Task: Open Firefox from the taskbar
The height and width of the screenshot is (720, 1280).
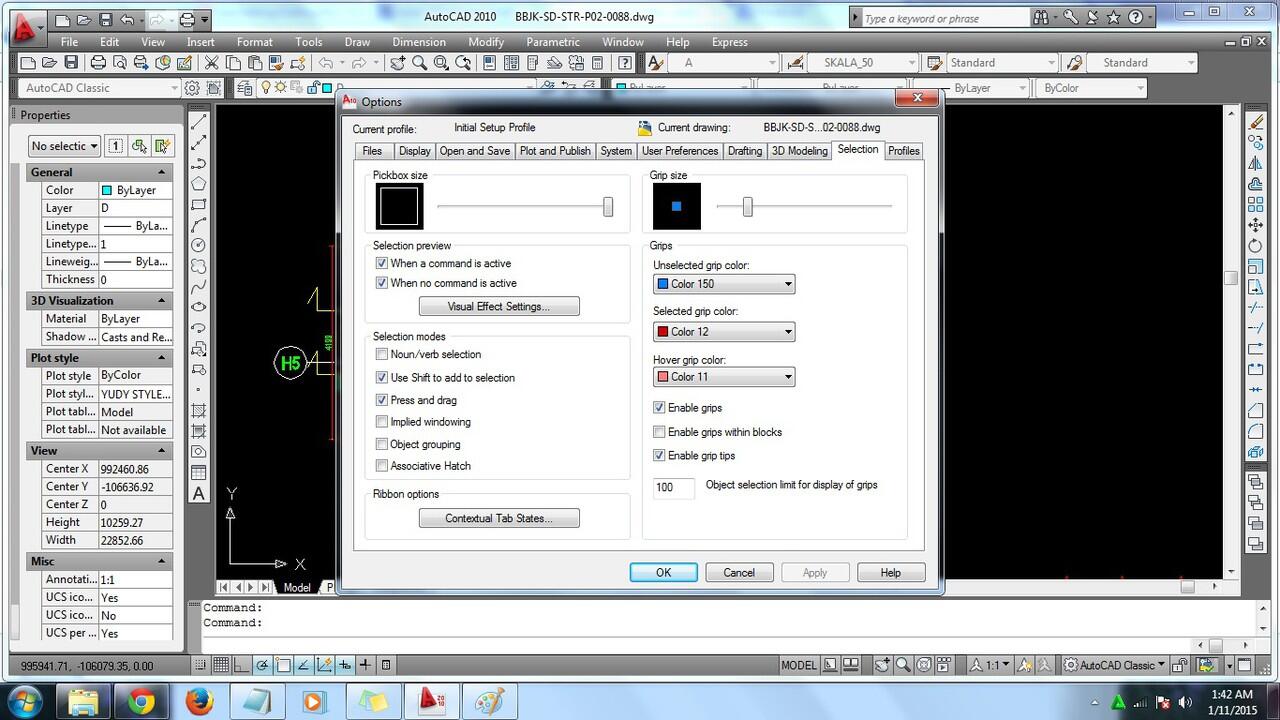Action: pyautogui.click(x=199, y=701)
